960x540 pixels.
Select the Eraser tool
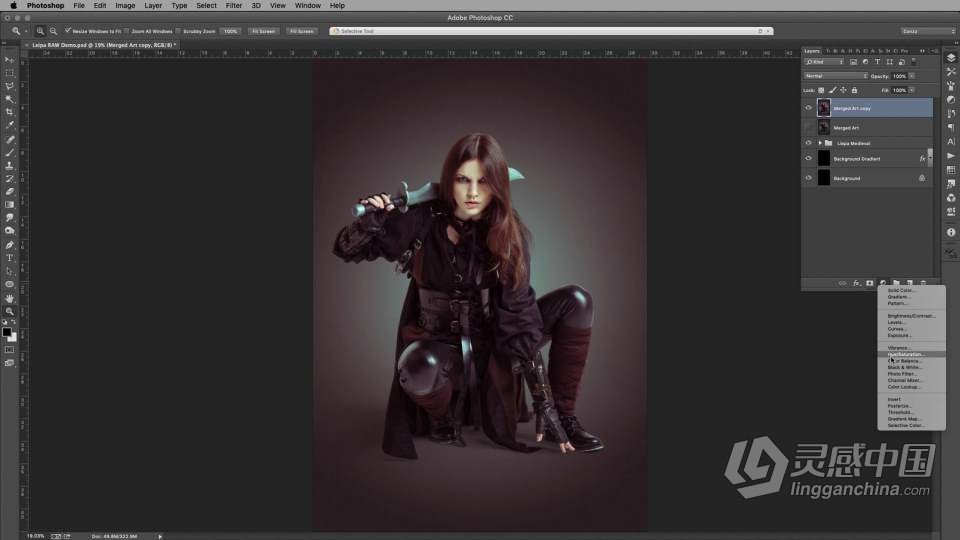pyautogui.click(x=9, y=192)
